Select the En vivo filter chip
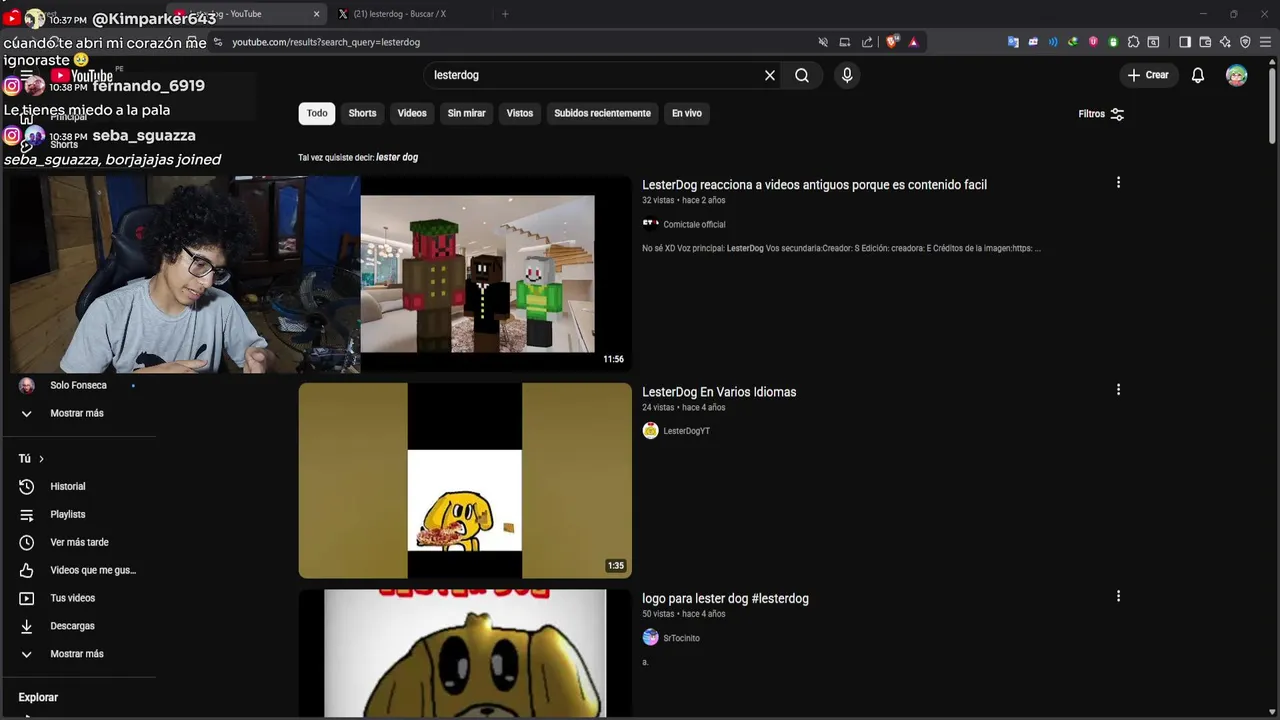 click(x=686, y=113)
